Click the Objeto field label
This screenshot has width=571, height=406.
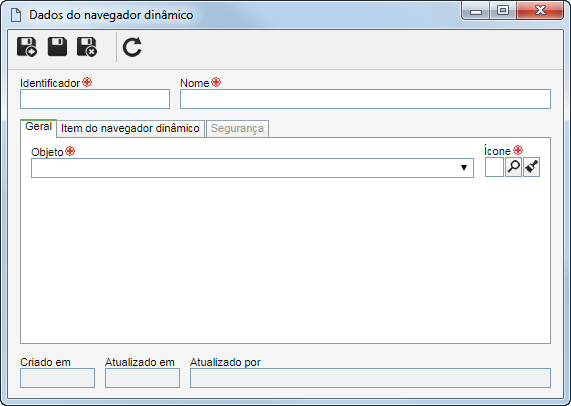[47, 152]
